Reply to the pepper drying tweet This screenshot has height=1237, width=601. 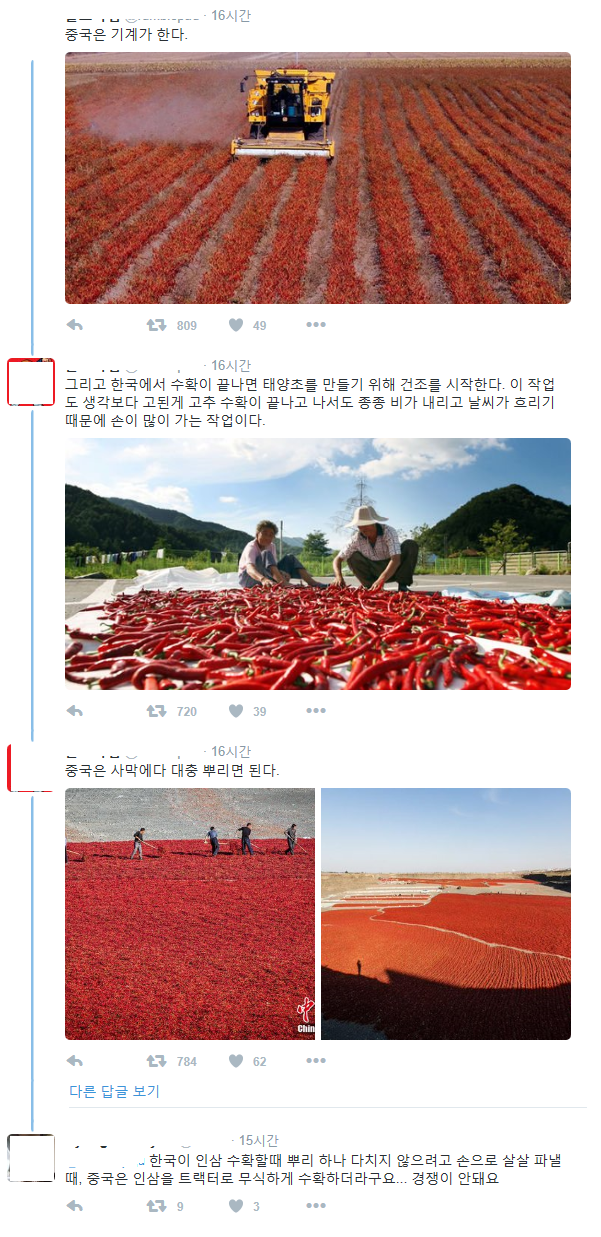75,711
